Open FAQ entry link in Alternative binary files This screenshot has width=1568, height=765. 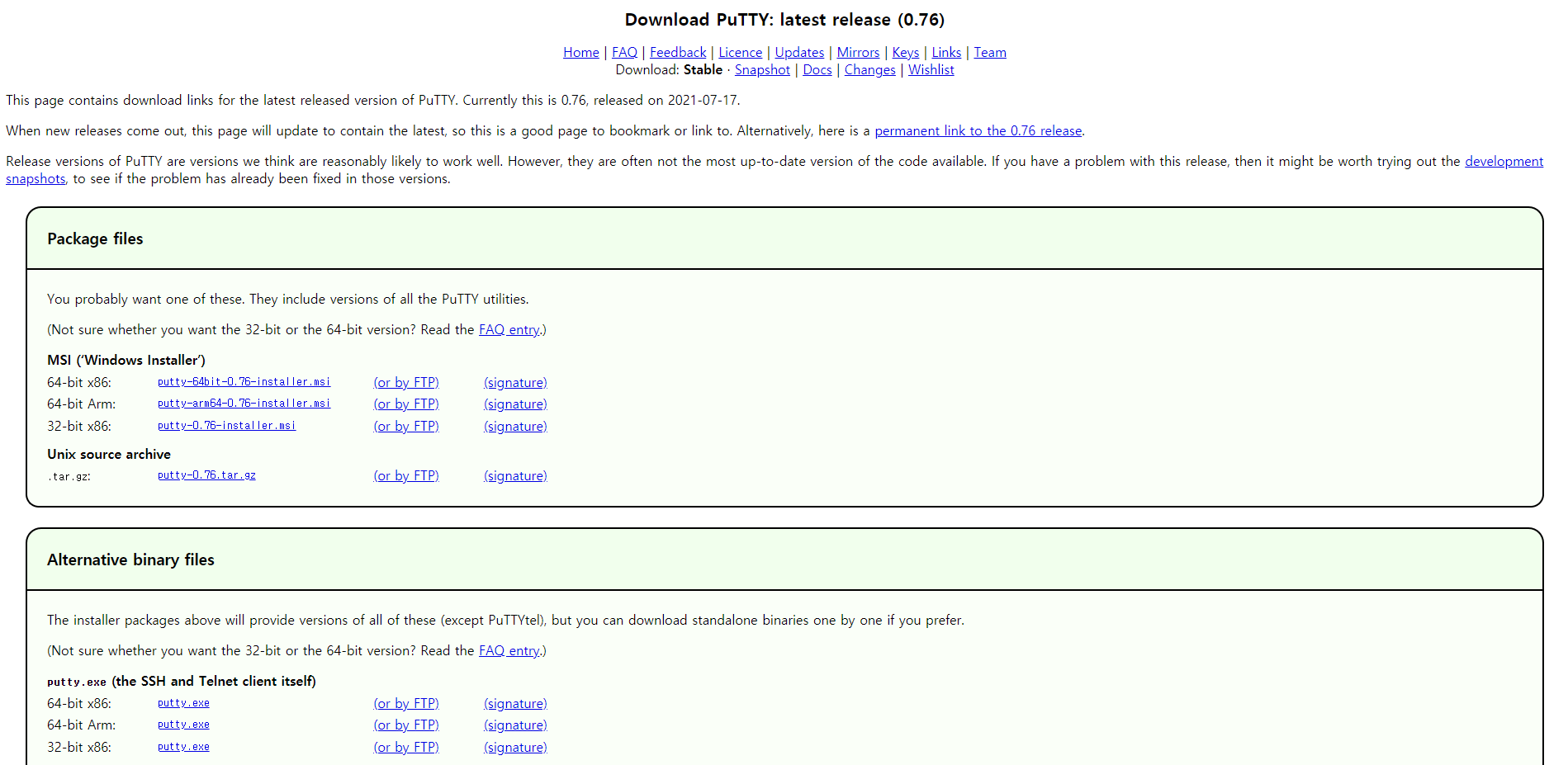coord(509,651)
